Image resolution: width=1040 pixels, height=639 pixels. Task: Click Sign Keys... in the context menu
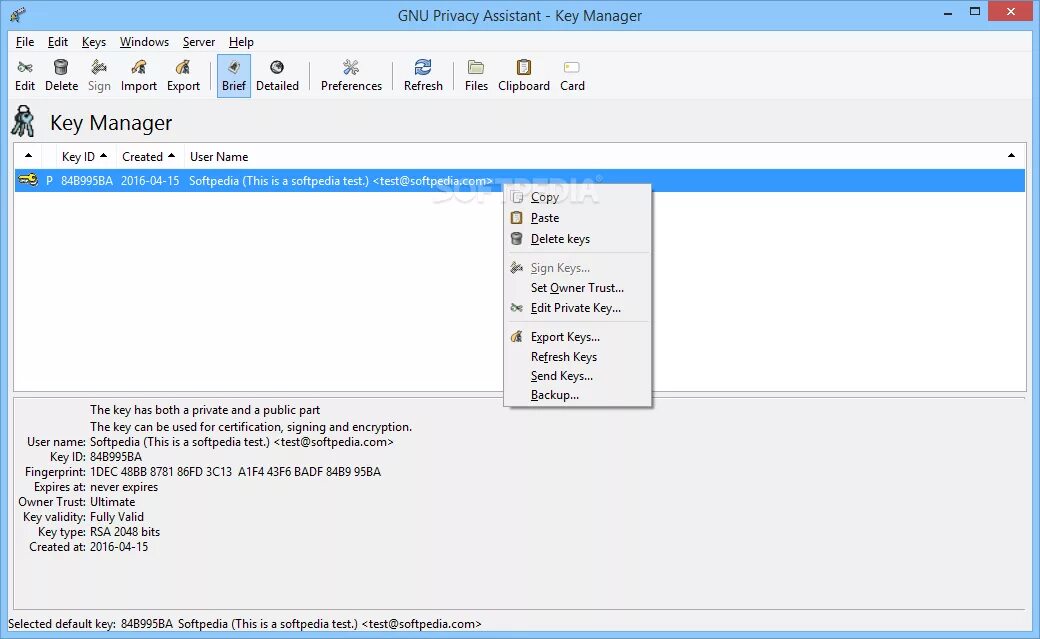click(x=577, y=267)
